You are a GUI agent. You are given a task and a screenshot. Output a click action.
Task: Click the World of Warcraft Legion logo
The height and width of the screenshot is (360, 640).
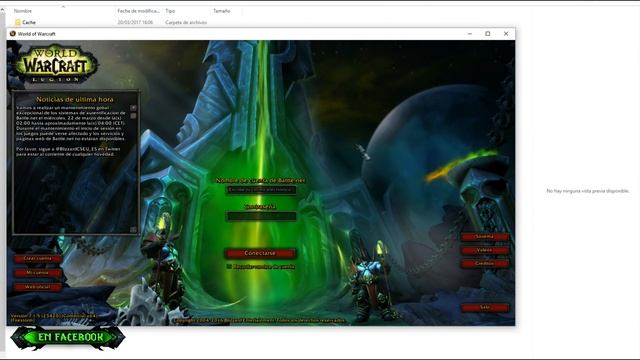(x=56, y=64)
